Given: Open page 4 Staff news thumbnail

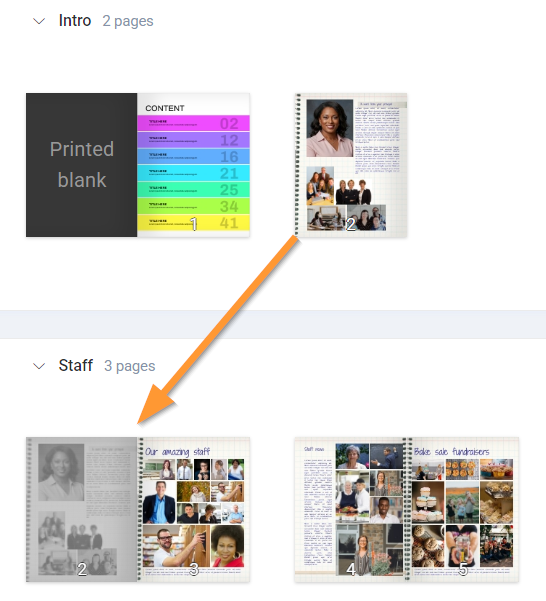Looking at the screenshot, I should pyautogui.click(x=351, y=509).
